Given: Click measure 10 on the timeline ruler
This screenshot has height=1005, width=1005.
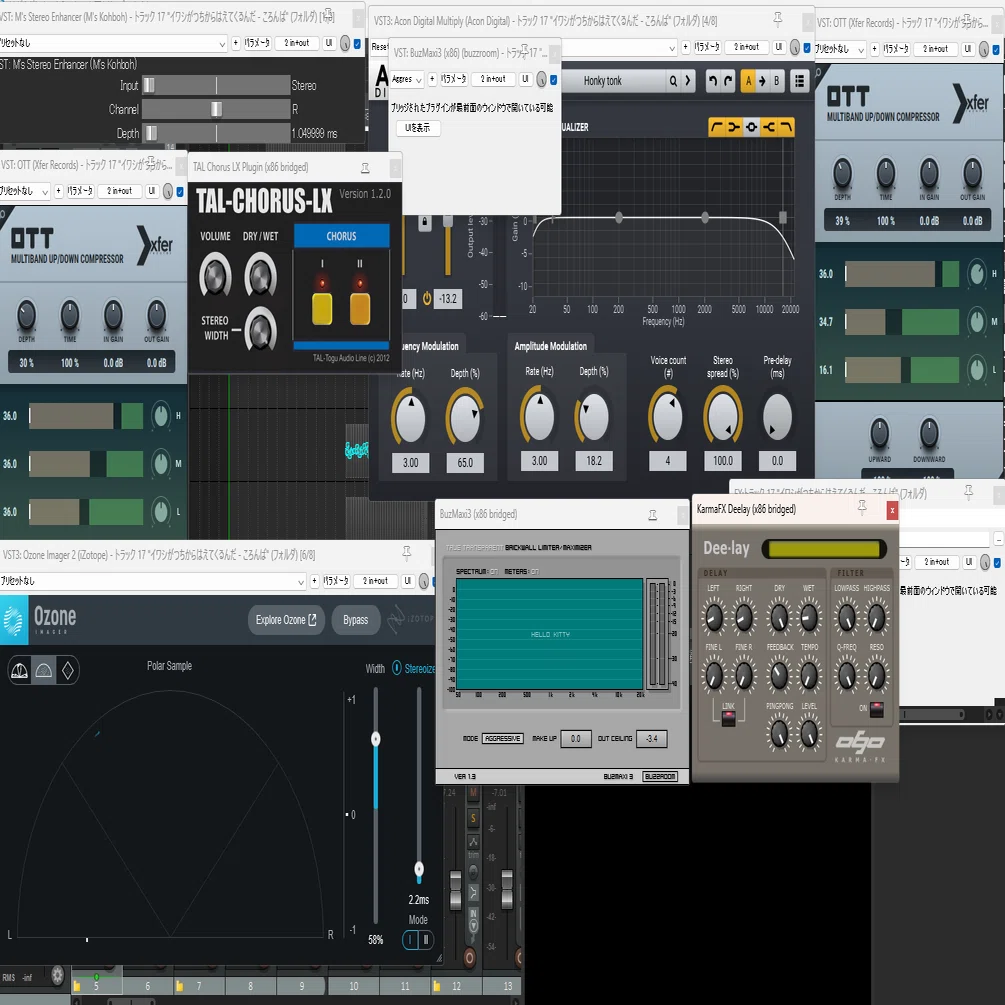Looking at the screenshot, I should (x=354, y=986).
